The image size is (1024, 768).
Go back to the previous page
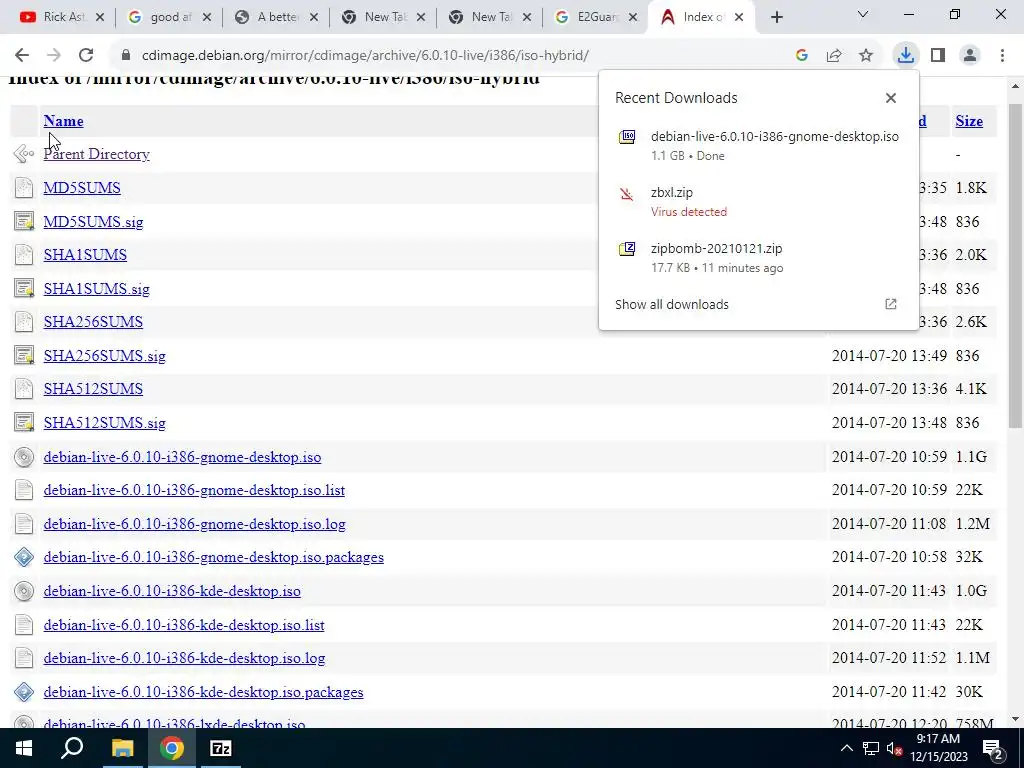(x=22, y=56)
